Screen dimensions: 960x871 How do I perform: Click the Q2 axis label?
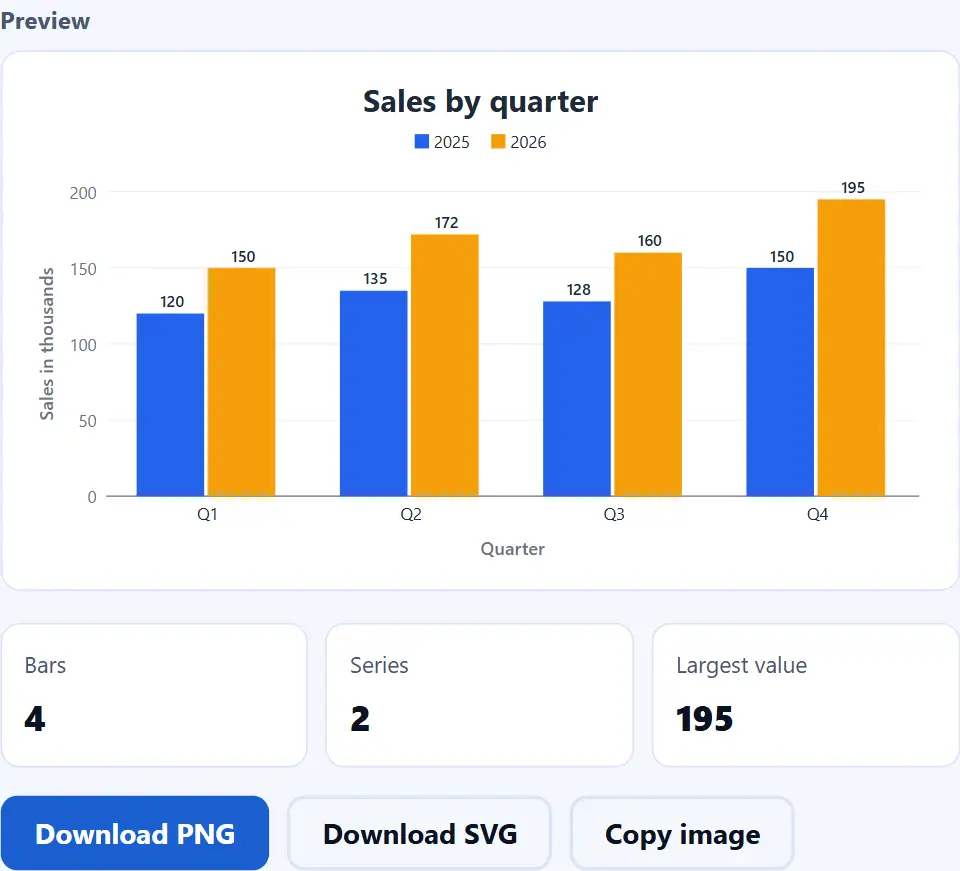click(x=411, y=514)
